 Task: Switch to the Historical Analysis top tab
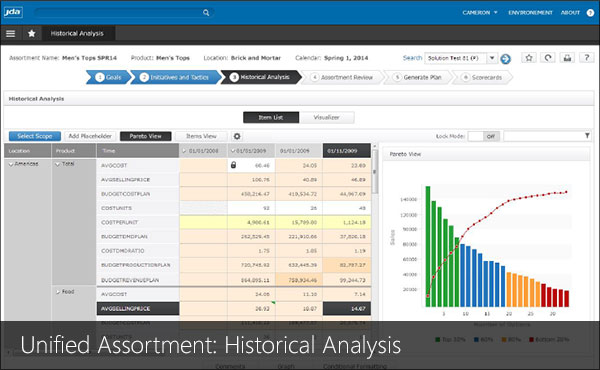77,34
